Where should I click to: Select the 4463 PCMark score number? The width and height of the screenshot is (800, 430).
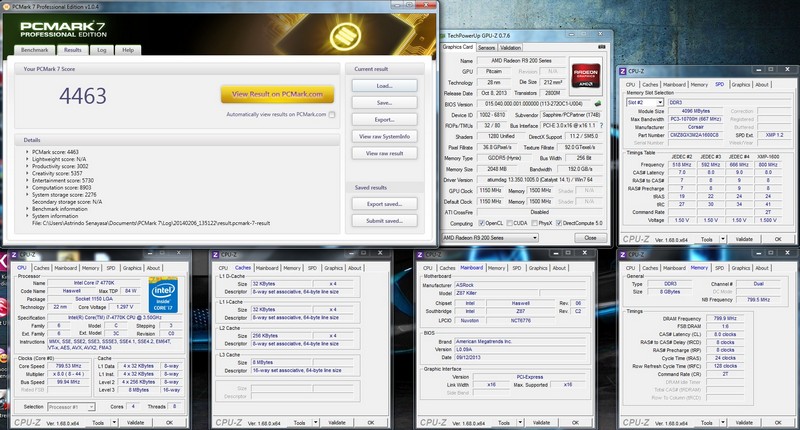point(83,96)
